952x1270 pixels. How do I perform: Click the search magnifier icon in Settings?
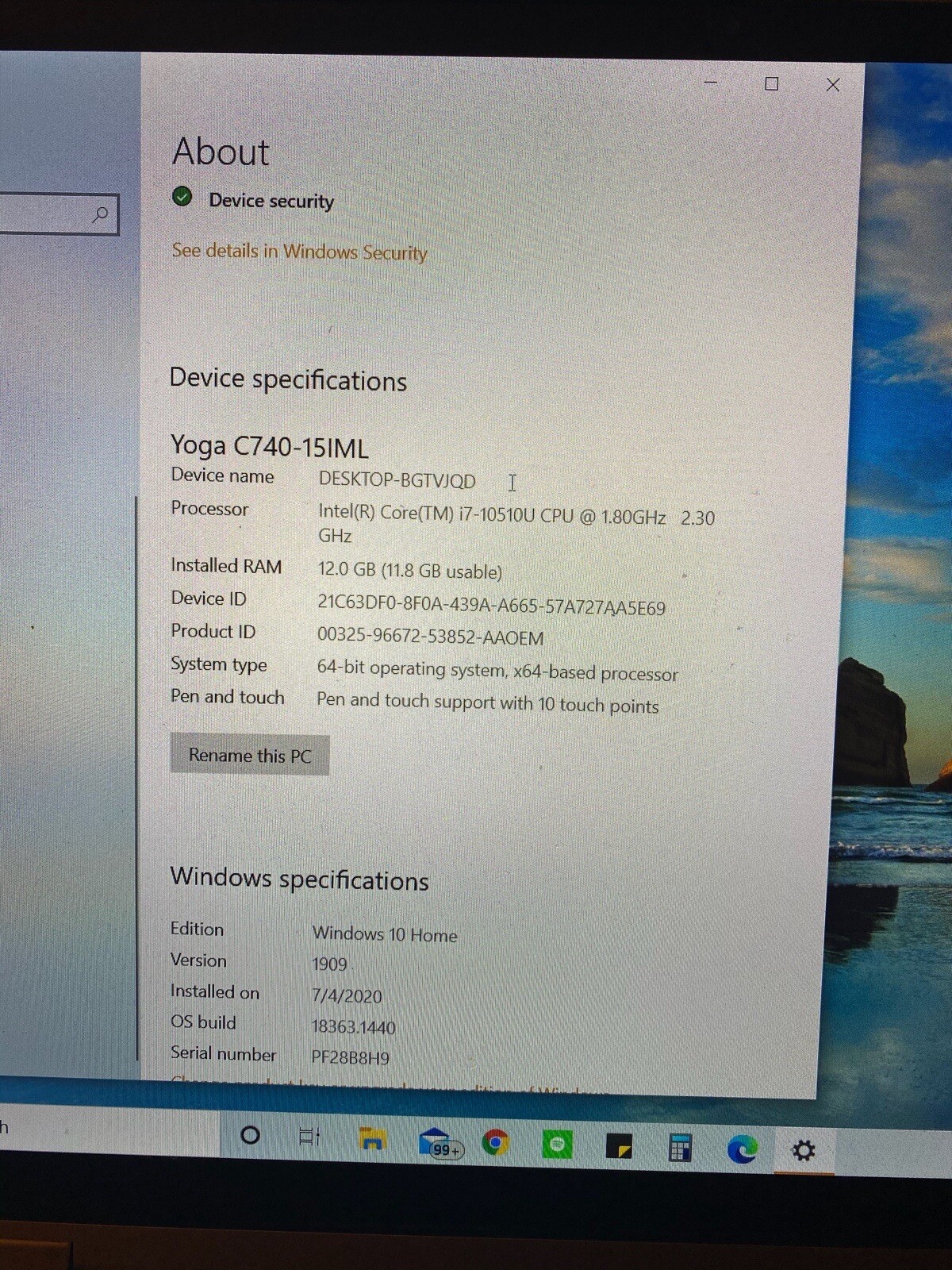(x=100, y=214)
